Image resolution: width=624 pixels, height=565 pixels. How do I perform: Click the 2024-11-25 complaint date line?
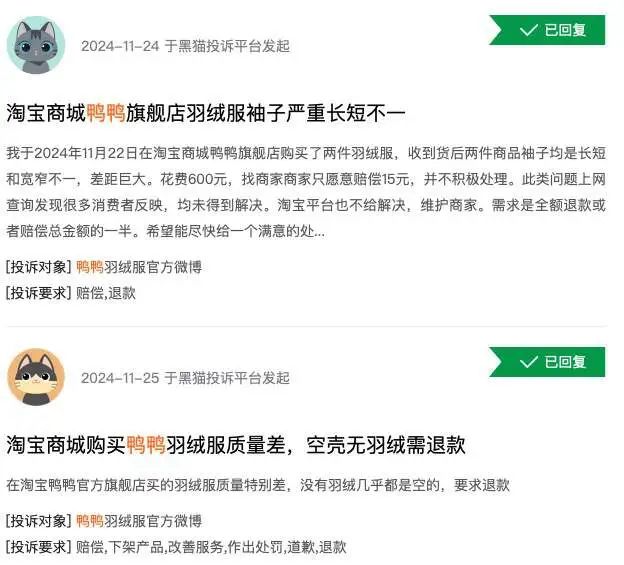click(185, 378)
